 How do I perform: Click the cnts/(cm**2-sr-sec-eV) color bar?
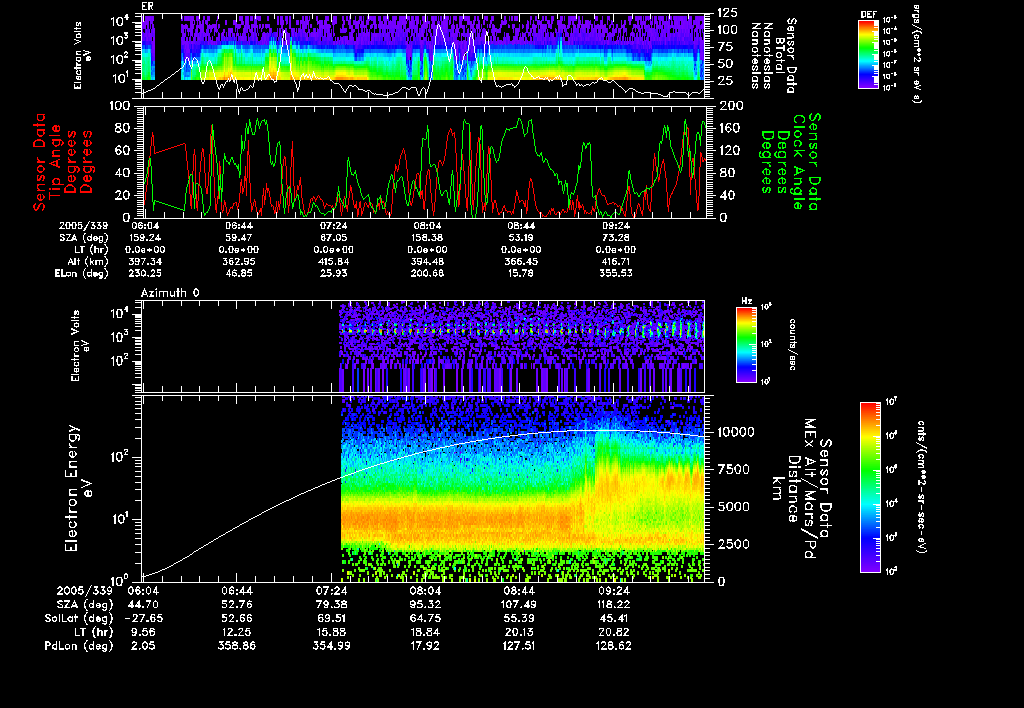870,488
